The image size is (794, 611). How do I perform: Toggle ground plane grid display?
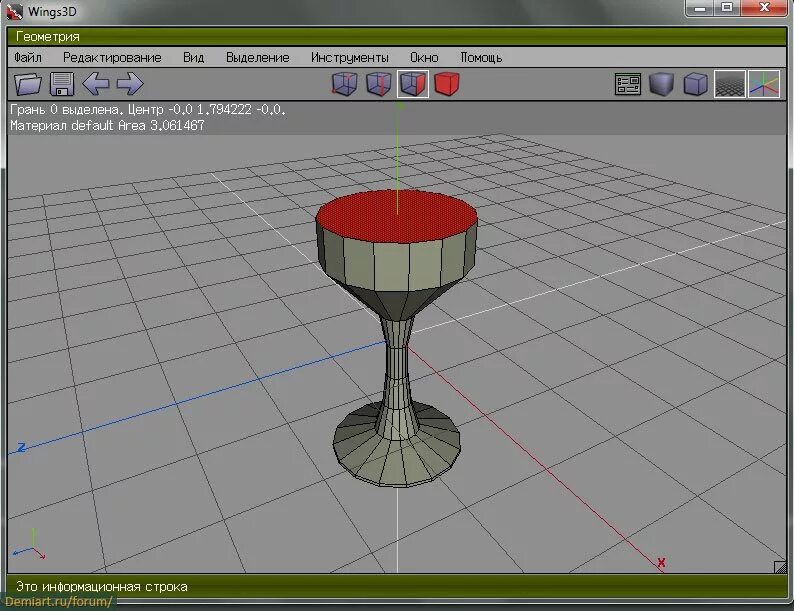click(x=730, y=84)
